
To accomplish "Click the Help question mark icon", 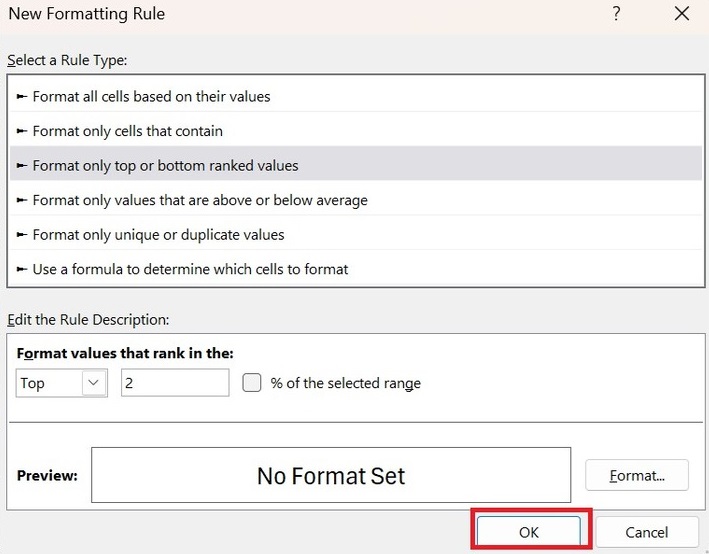I will coord(616,14).
